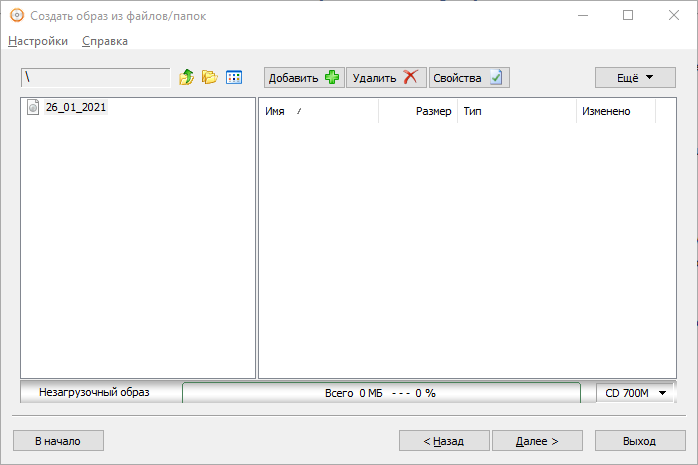Maximize the window
This screenshot has width=698, height=465.
click(628, 16)
